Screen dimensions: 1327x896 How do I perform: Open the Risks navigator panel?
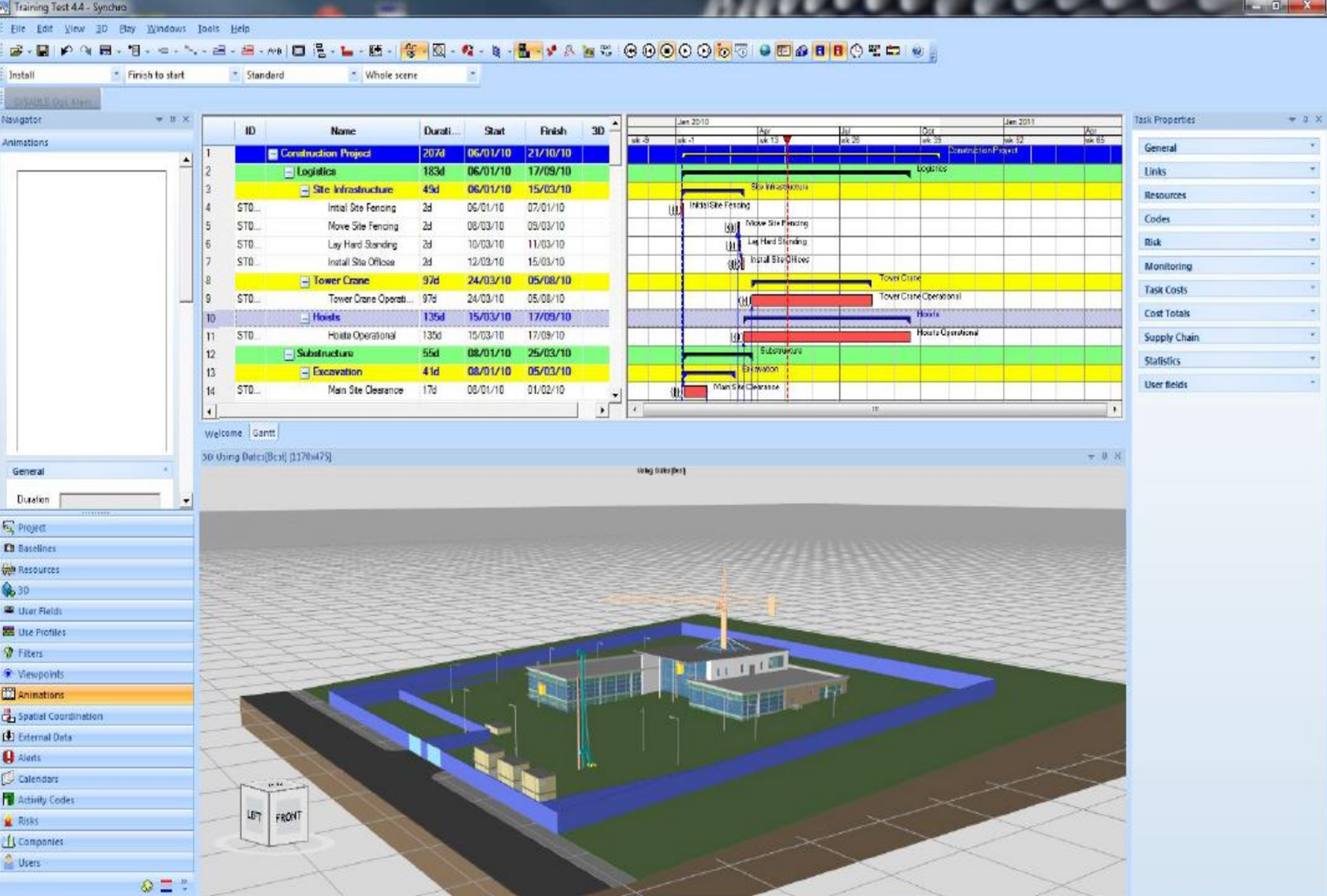96,821
